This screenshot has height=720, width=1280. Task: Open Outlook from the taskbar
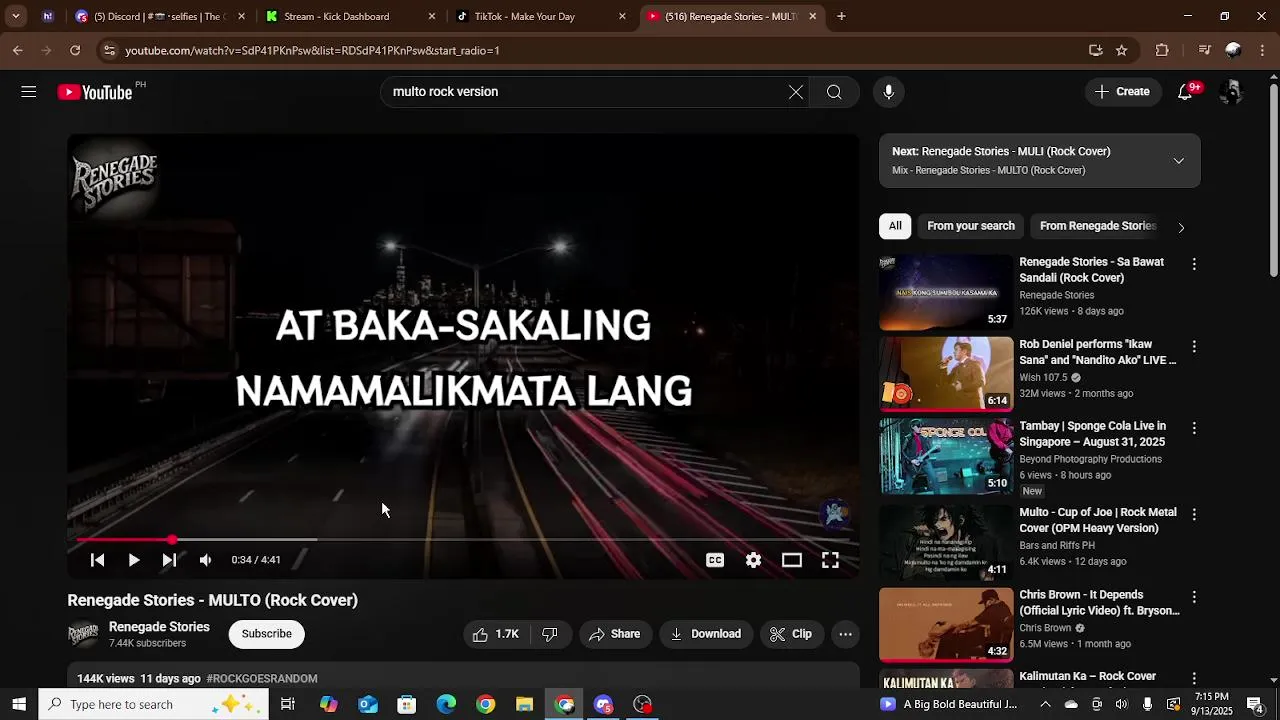[367, 704]
